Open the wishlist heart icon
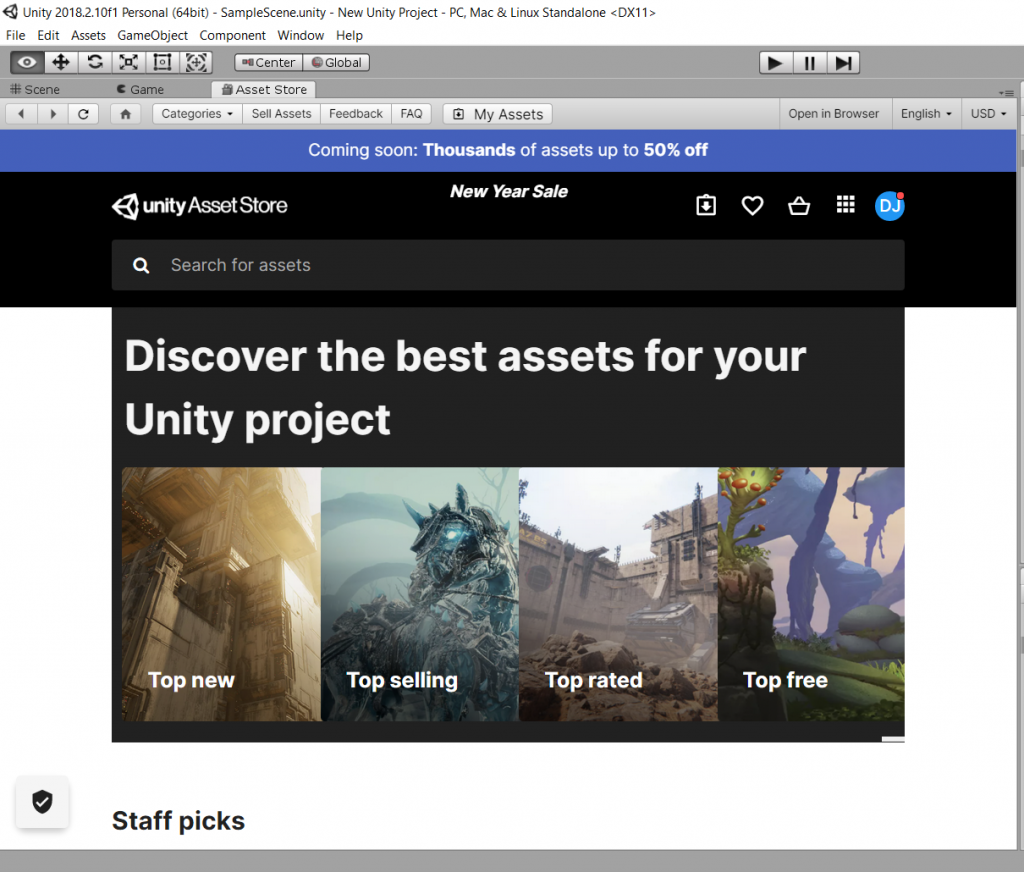 752,206
